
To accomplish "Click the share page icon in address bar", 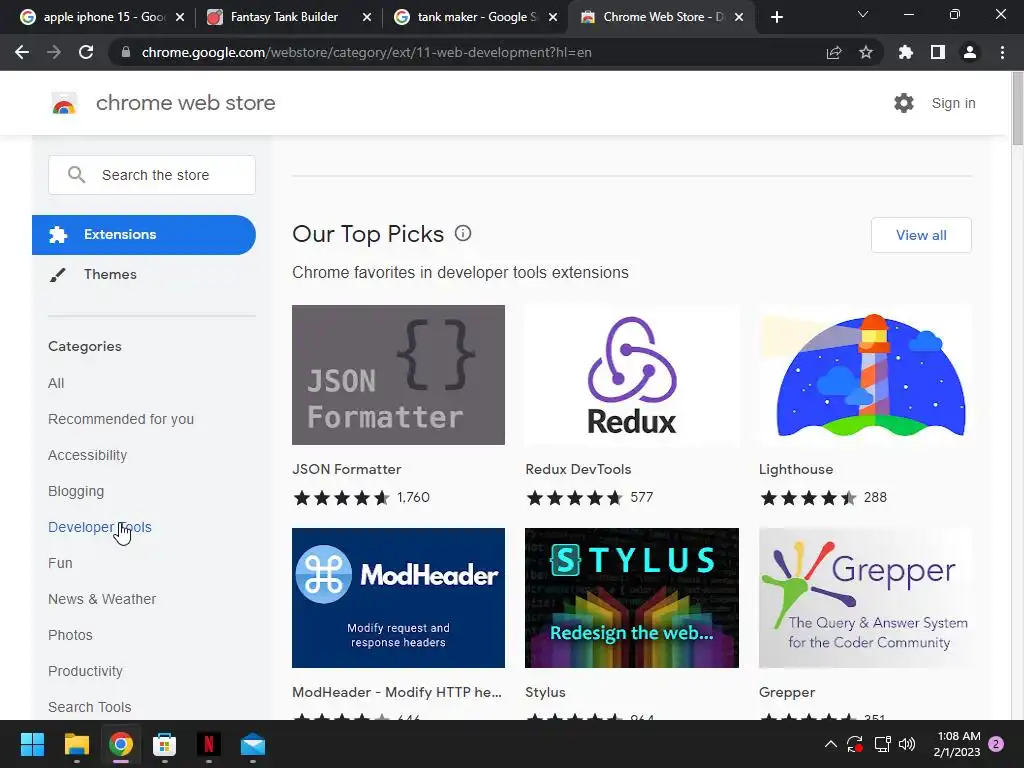I will (x=834, y=52).
